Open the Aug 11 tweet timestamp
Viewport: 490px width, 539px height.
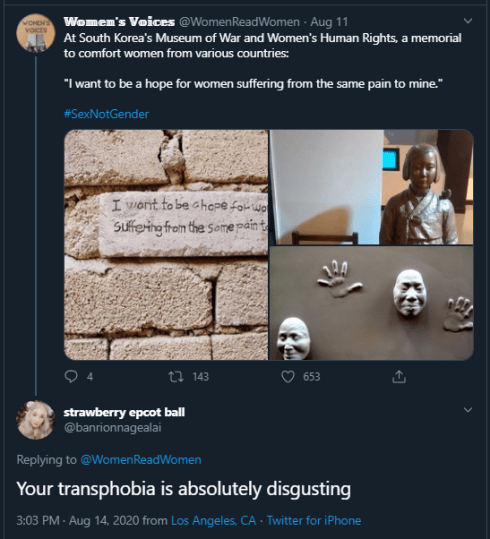pos(329,22)
